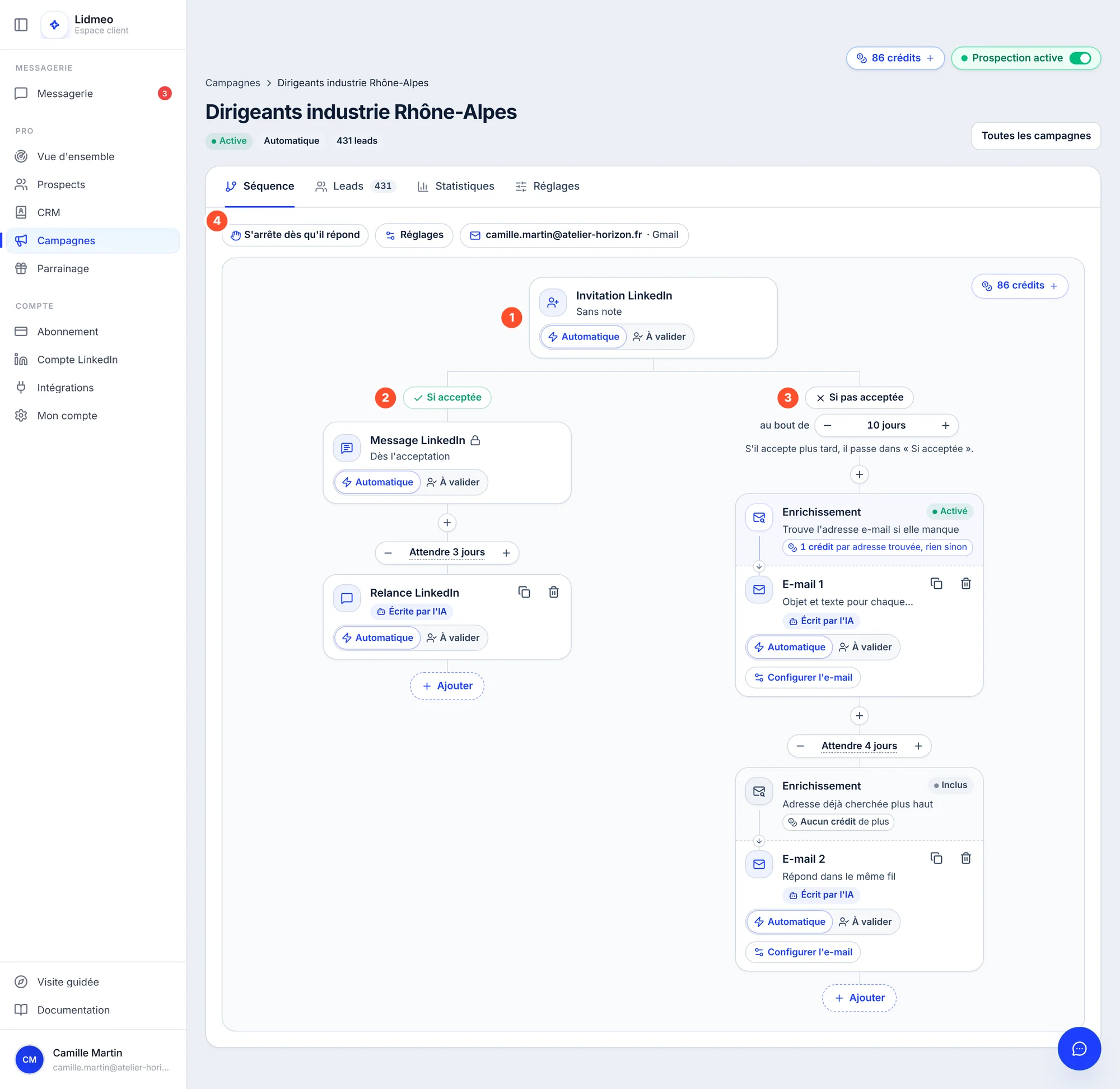Switch to the Statistiques tab

coord(456,186)
